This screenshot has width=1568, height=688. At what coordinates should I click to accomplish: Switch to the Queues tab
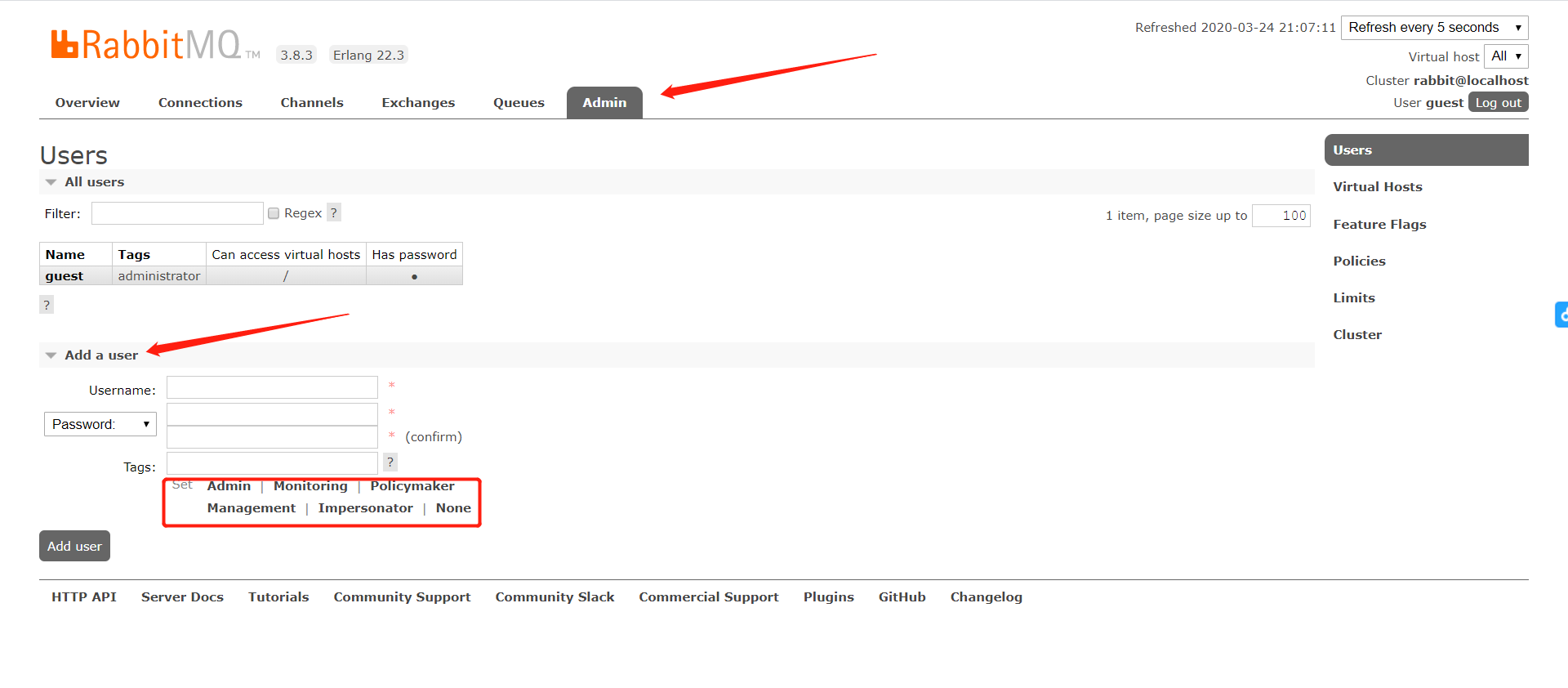(519, 103)
